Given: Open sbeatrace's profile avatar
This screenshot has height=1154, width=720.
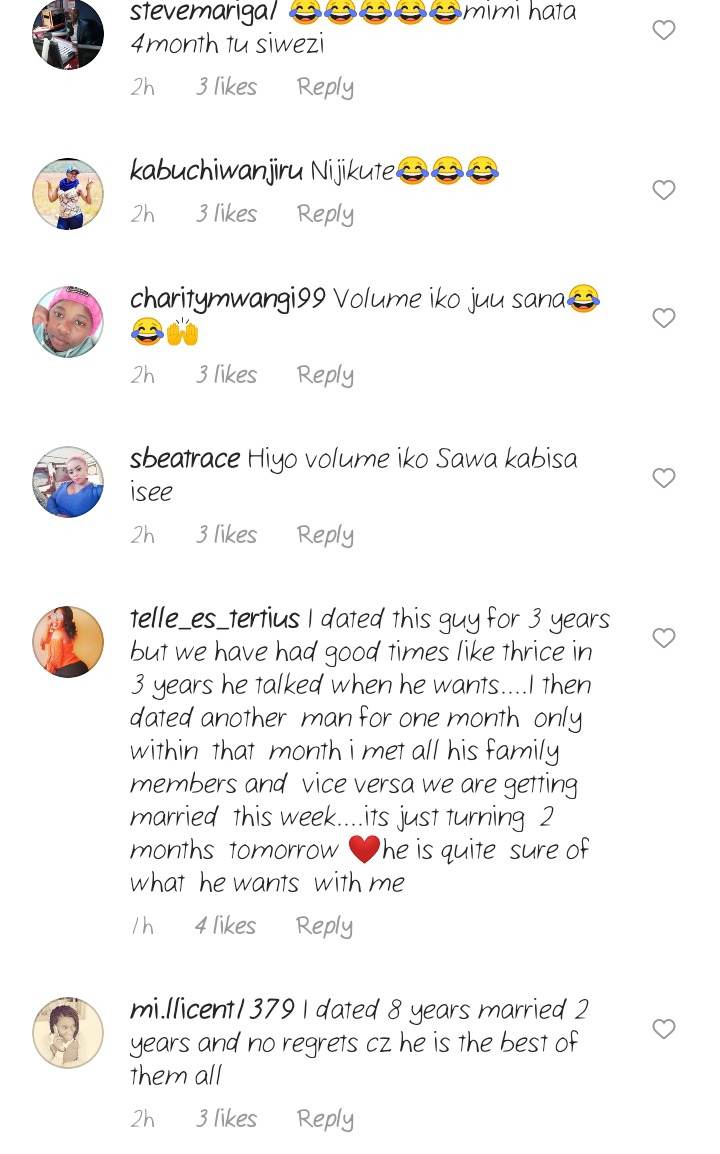Looking at the screenshot, I should click(68, 482).
